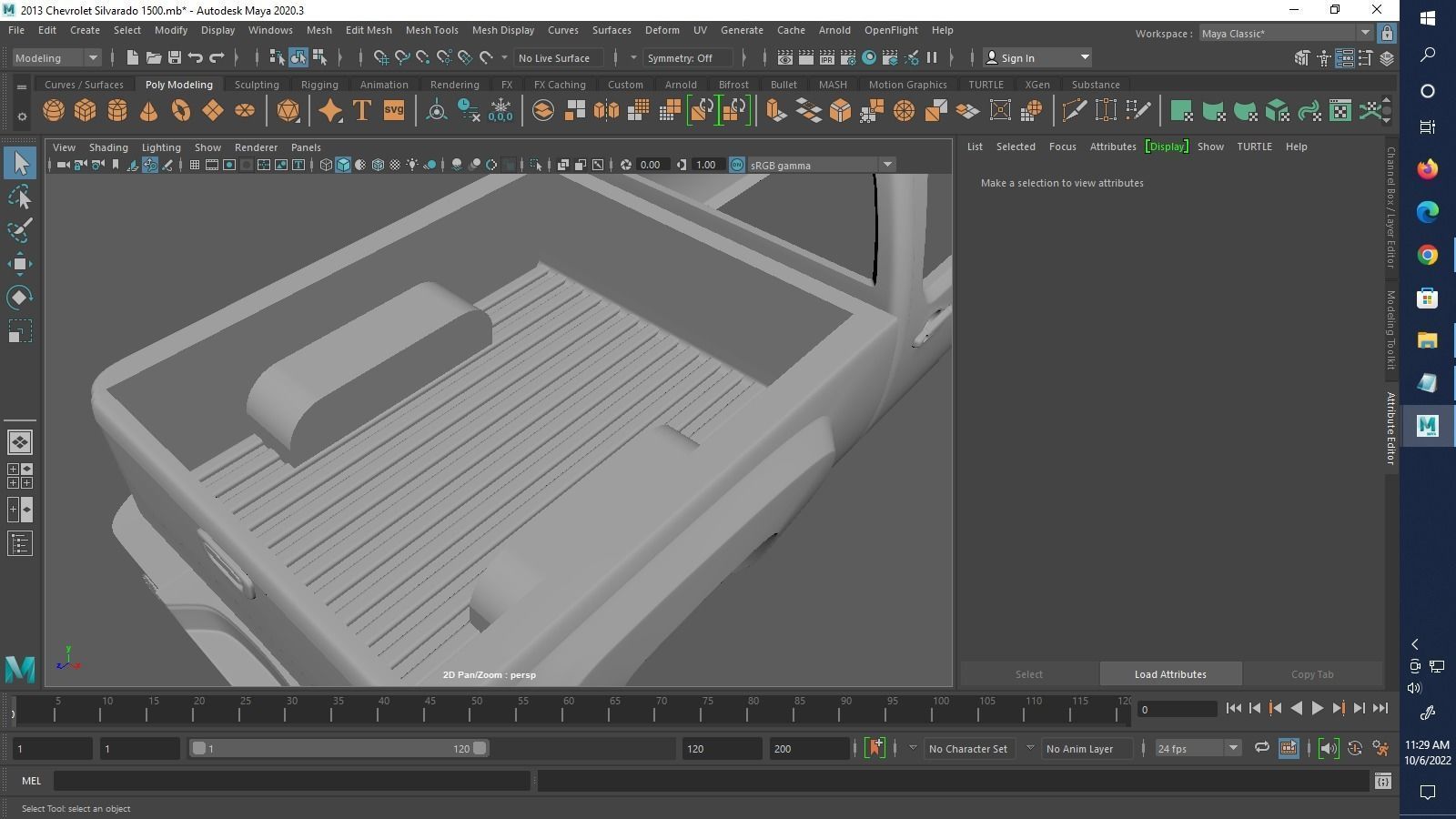Create a polygon torus from the shelf

point(180,111)
